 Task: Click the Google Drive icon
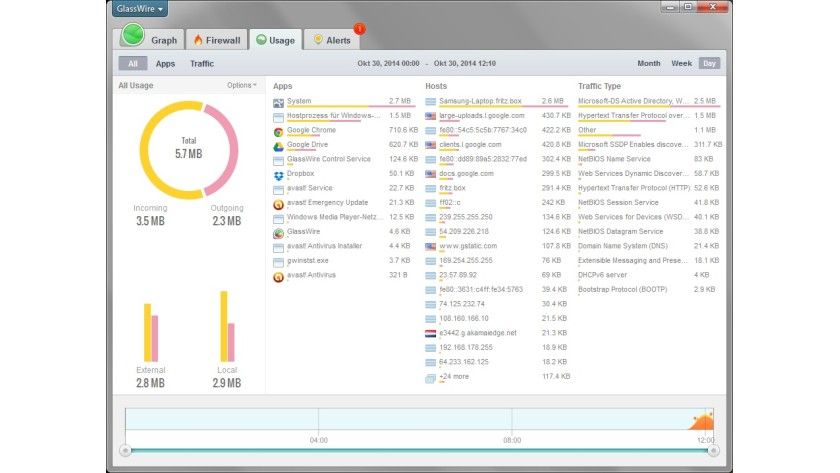point(279,146)
